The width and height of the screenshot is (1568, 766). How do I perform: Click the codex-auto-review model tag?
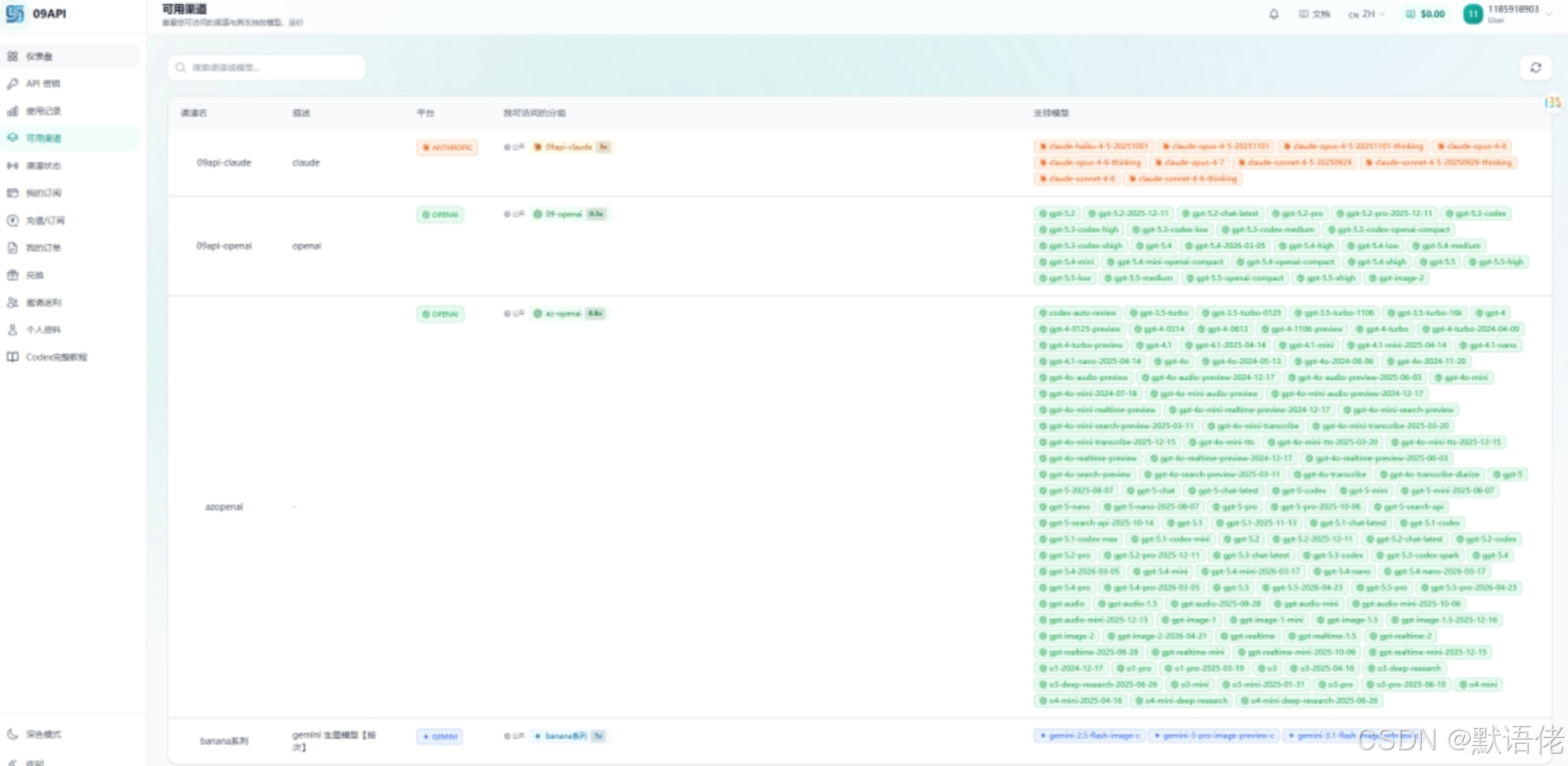[x=1078, y=313]
